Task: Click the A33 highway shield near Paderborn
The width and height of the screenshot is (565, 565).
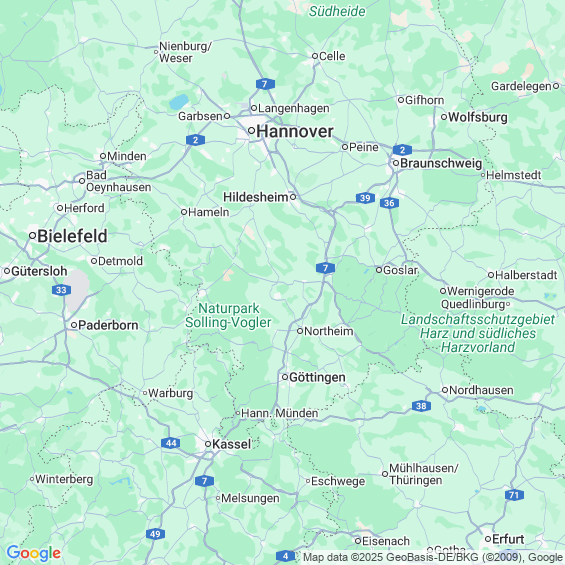Action: coord(61,290)
